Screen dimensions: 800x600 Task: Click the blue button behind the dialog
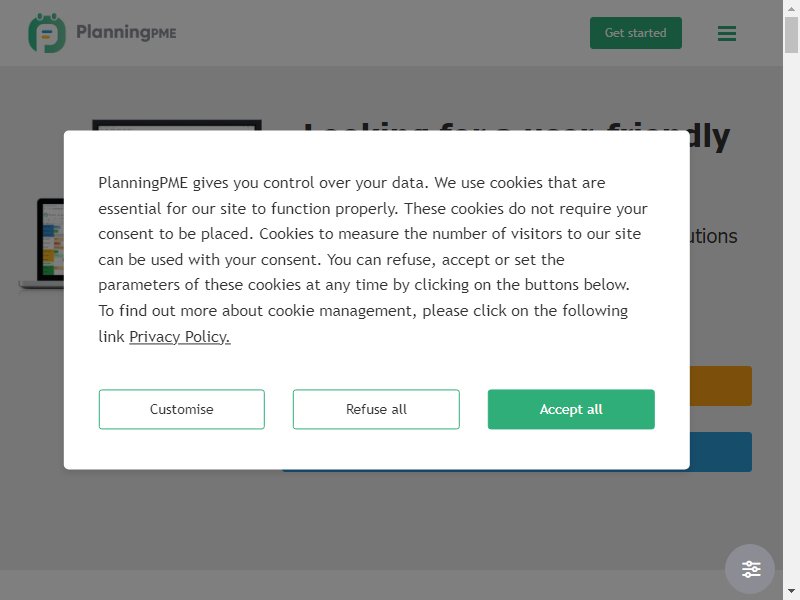pyautogui.click(x=720, y=452)
